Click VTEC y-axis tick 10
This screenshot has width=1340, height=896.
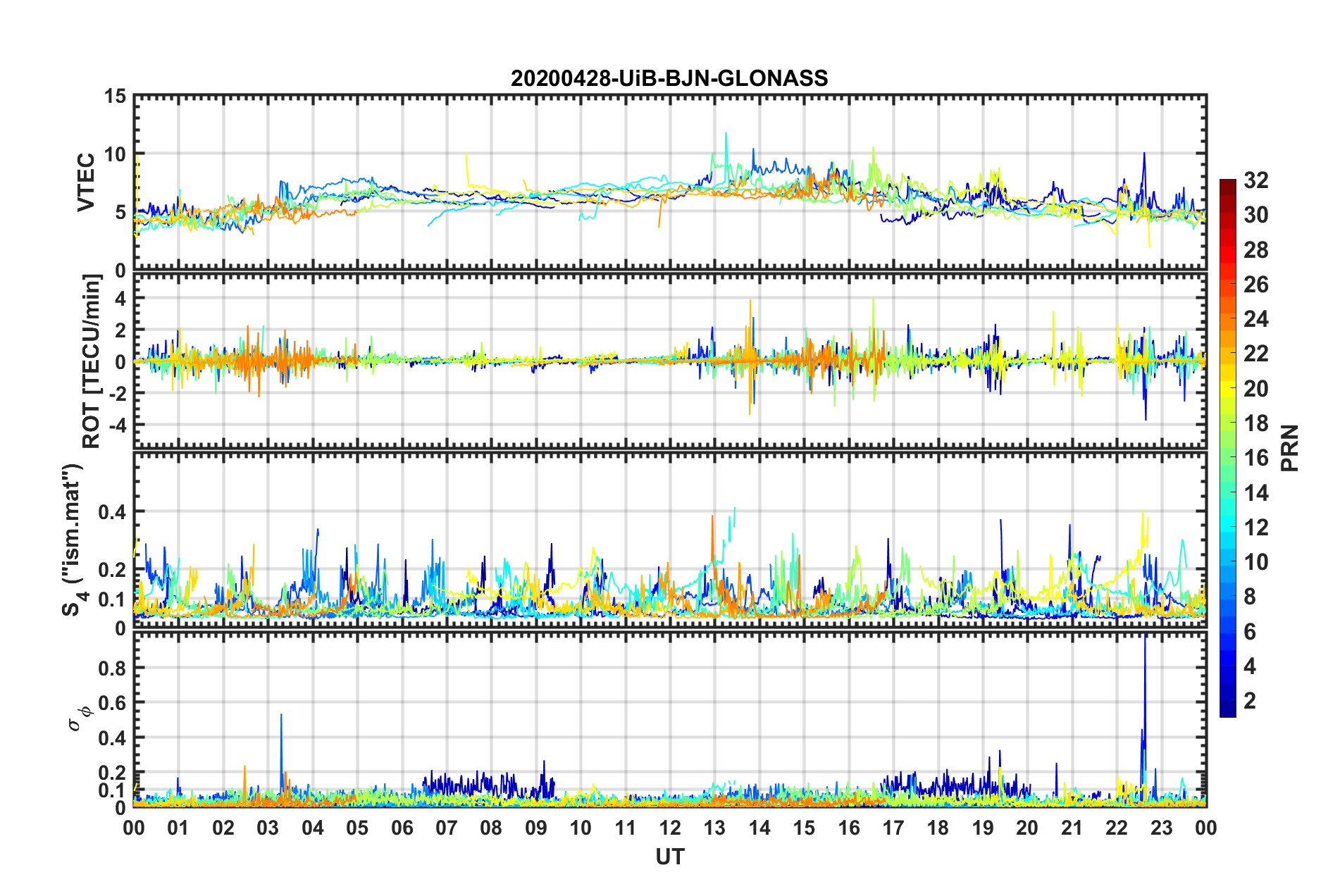click(x=115, y=154)
